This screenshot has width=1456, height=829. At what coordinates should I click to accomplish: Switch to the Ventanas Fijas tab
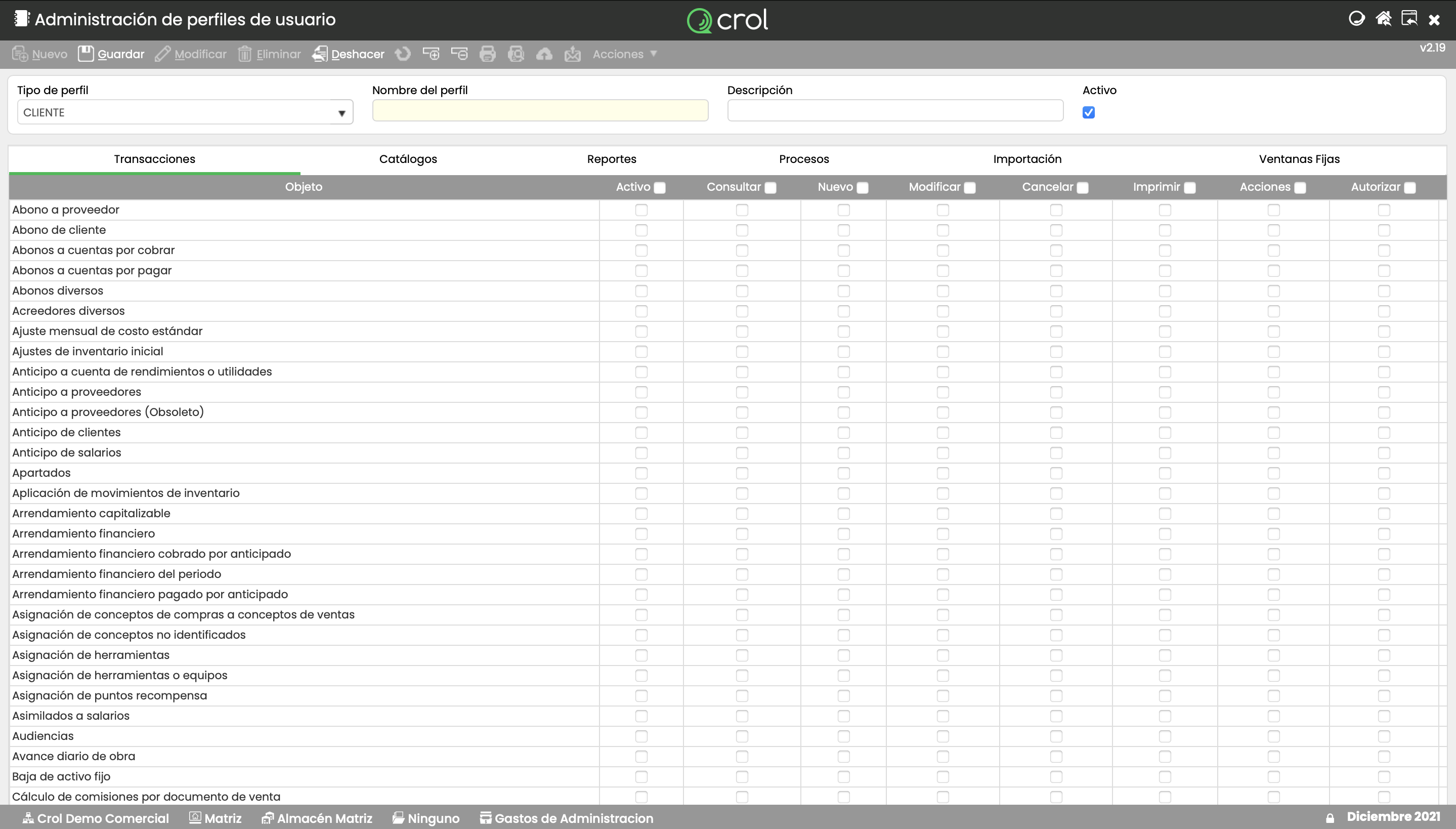pos(1299,159)
